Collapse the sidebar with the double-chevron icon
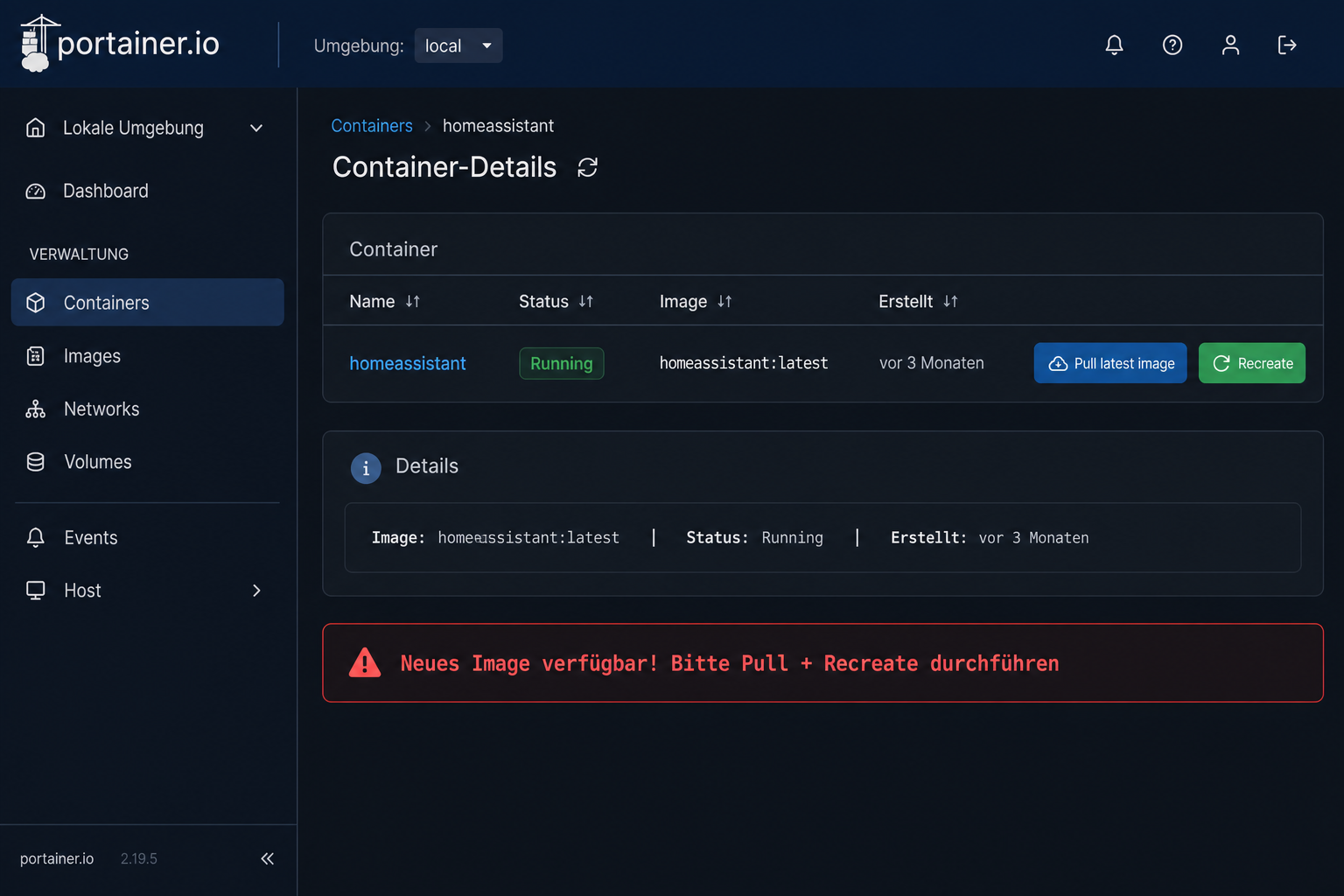 click(268, 858)
